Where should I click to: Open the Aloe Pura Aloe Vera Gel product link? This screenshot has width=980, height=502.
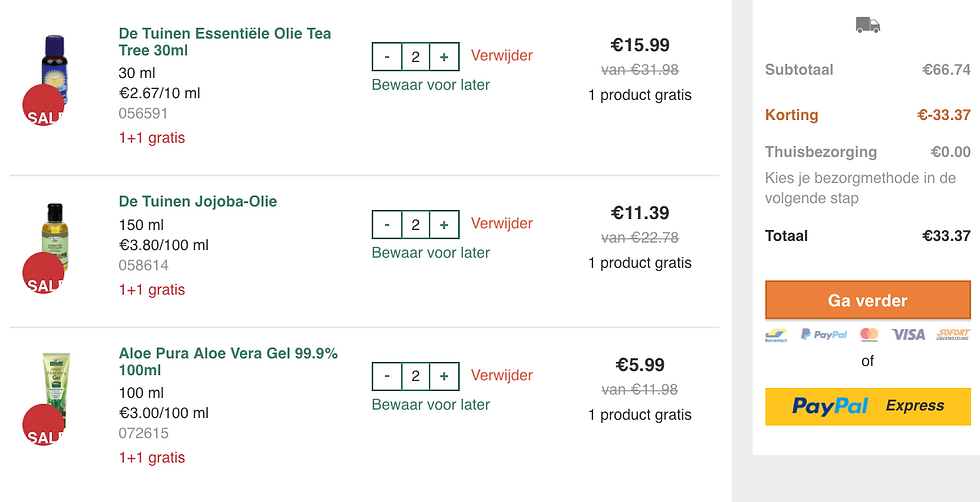(228, 362)
